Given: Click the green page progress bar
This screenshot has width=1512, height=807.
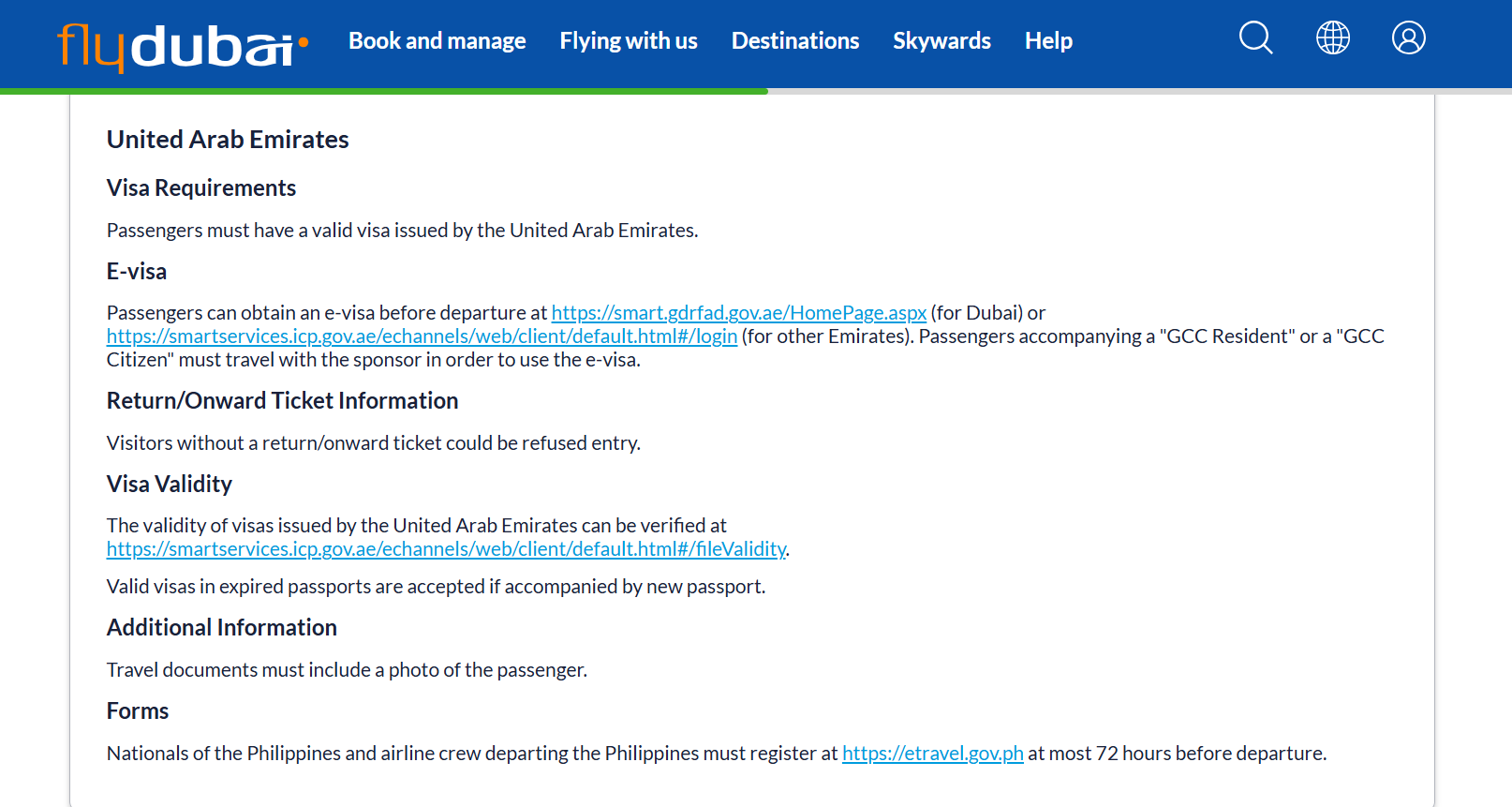Looking at the screenshot, I should pyautogui.click(x=384, y=91).
